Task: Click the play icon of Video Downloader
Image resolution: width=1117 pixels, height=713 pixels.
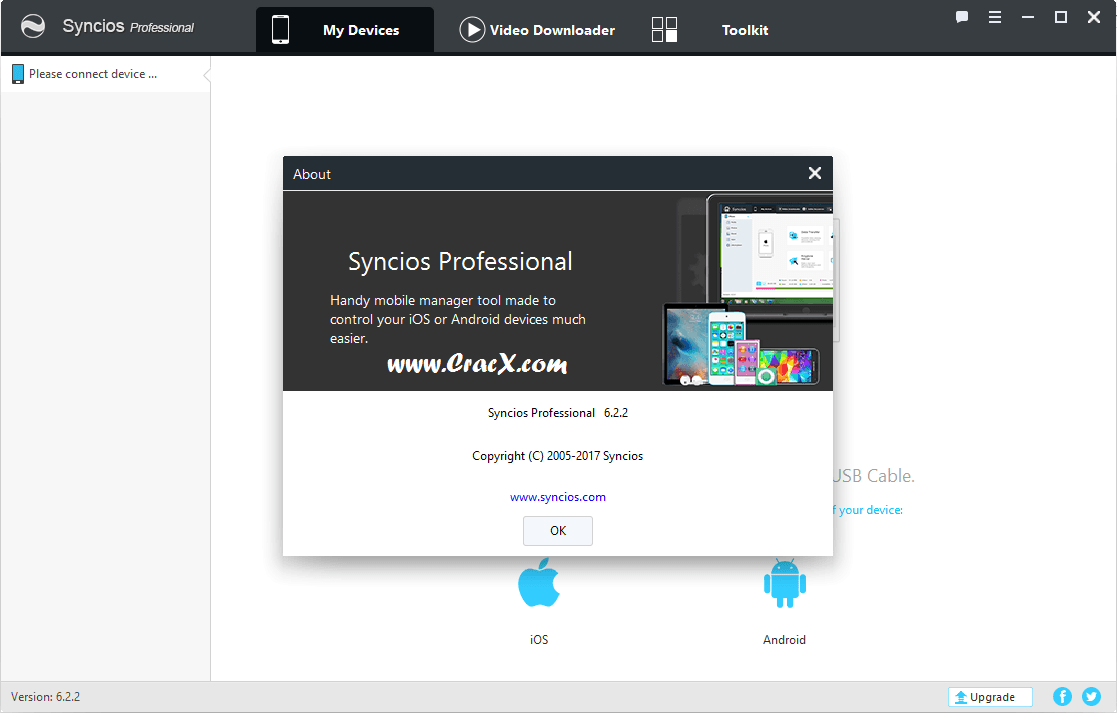Action: (x=472, y=30)
